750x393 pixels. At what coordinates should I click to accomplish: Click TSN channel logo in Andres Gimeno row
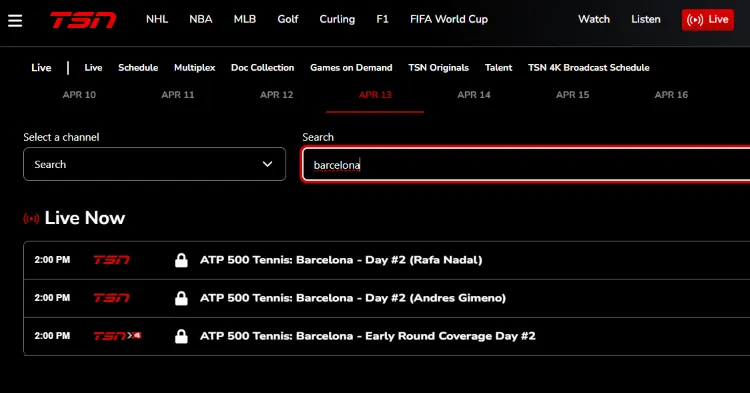(111, 298)
